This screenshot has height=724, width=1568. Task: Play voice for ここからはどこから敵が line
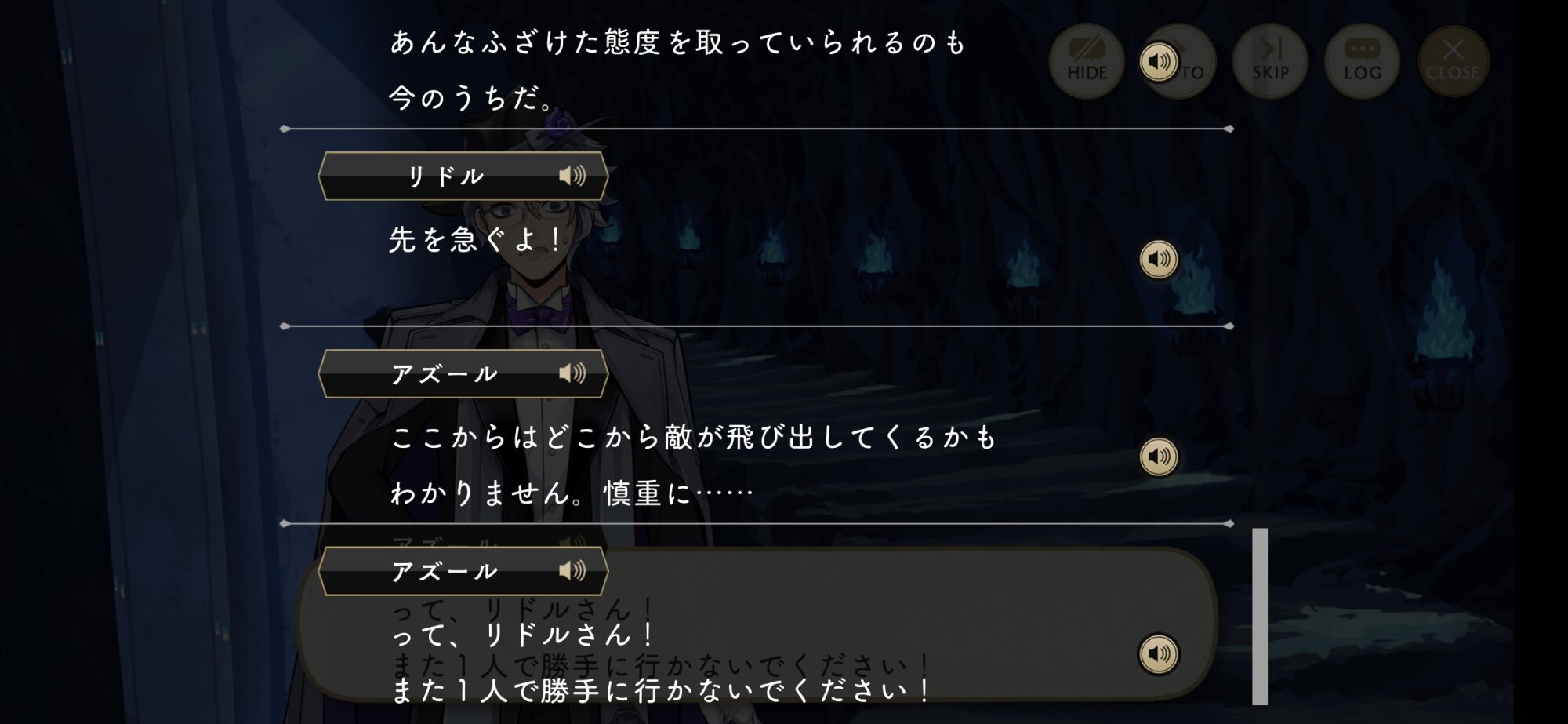(1158, 457)
